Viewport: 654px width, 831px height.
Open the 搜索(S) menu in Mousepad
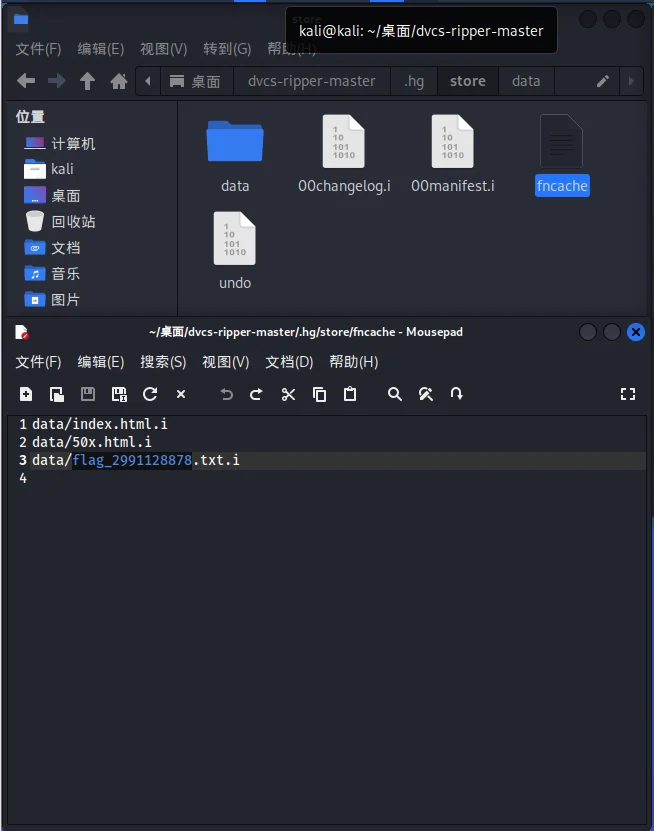click(163, 362)
